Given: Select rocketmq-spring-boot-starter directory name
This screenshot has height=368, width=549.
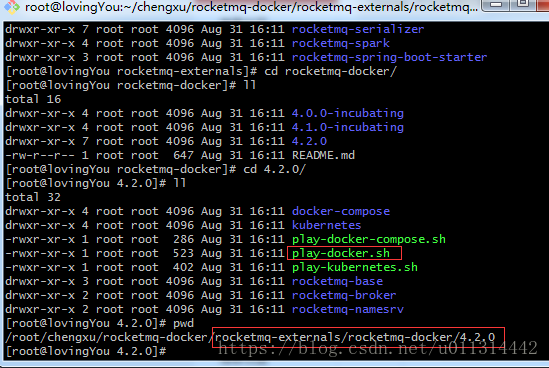Looking at the screenshot, I should click(x=389, y=57).
